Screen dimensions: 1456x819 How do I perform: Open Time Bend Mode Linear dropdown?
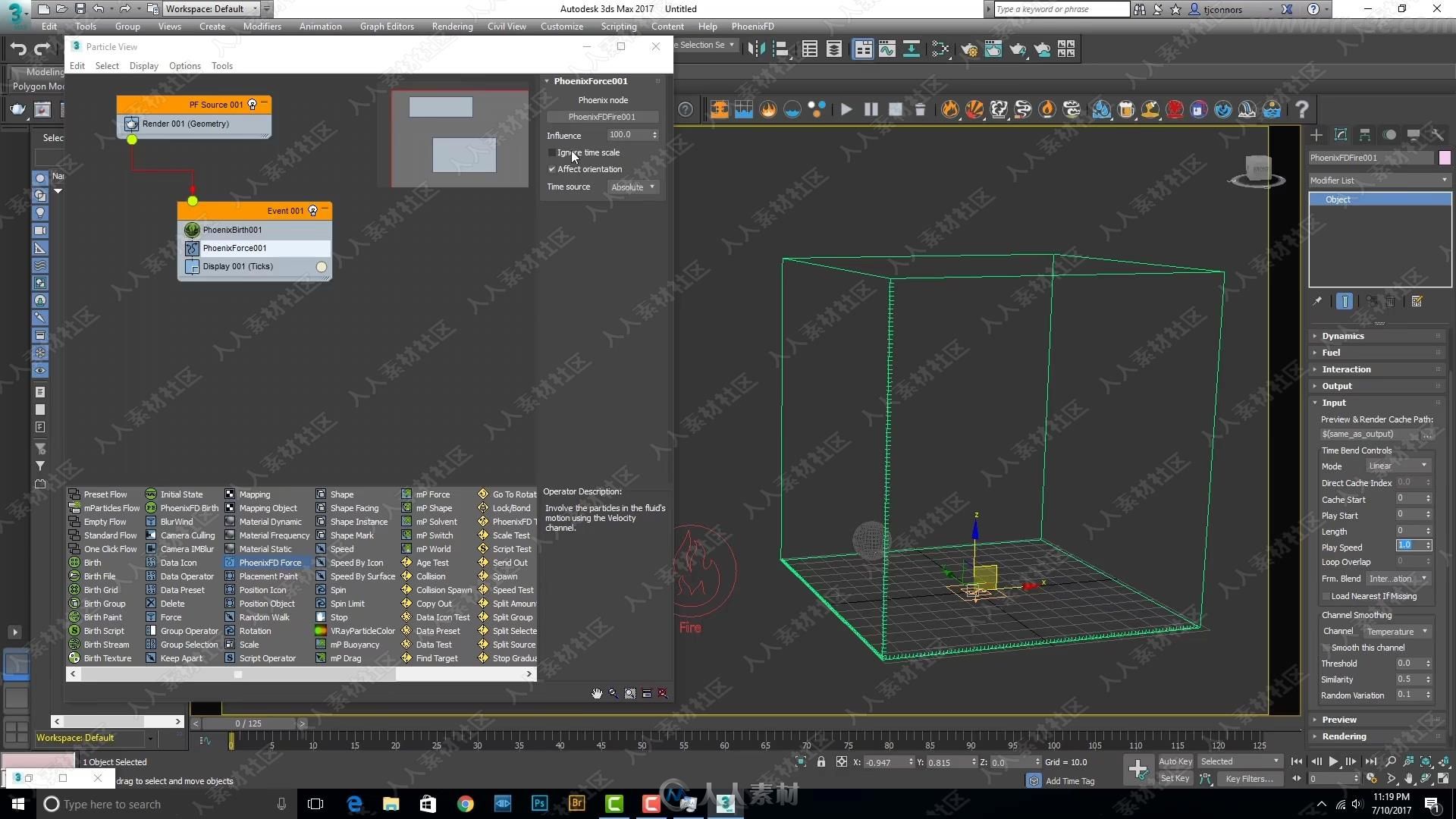(1398, 466)
